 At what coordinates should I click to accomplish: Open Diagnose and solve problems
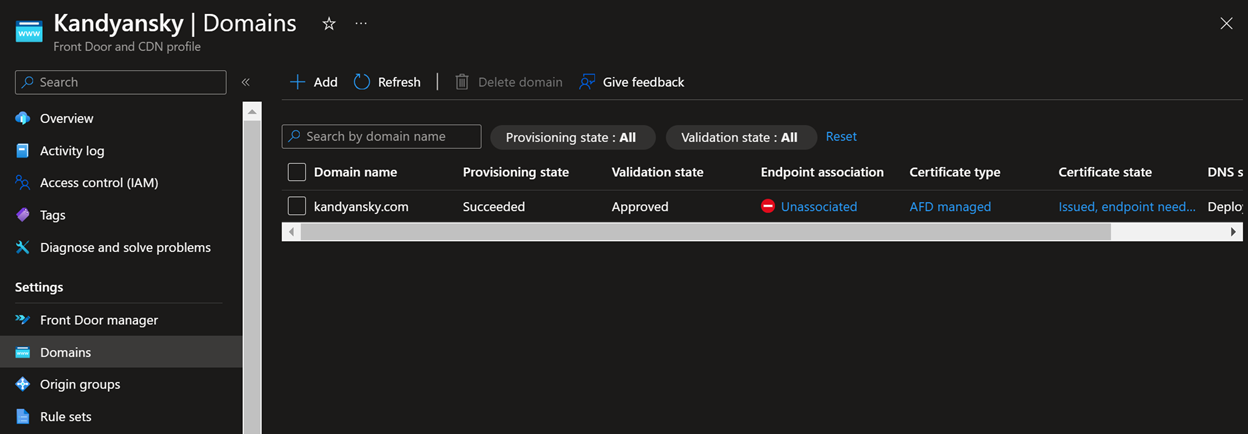pyautogui.click(x=125, y=247)
